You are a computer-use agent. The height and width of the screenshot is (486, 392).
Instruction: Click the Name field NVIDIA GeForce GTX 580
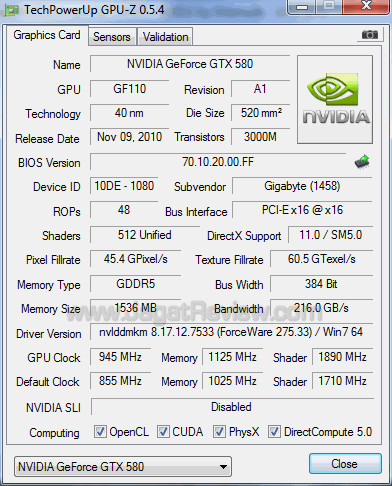[190, 64]
